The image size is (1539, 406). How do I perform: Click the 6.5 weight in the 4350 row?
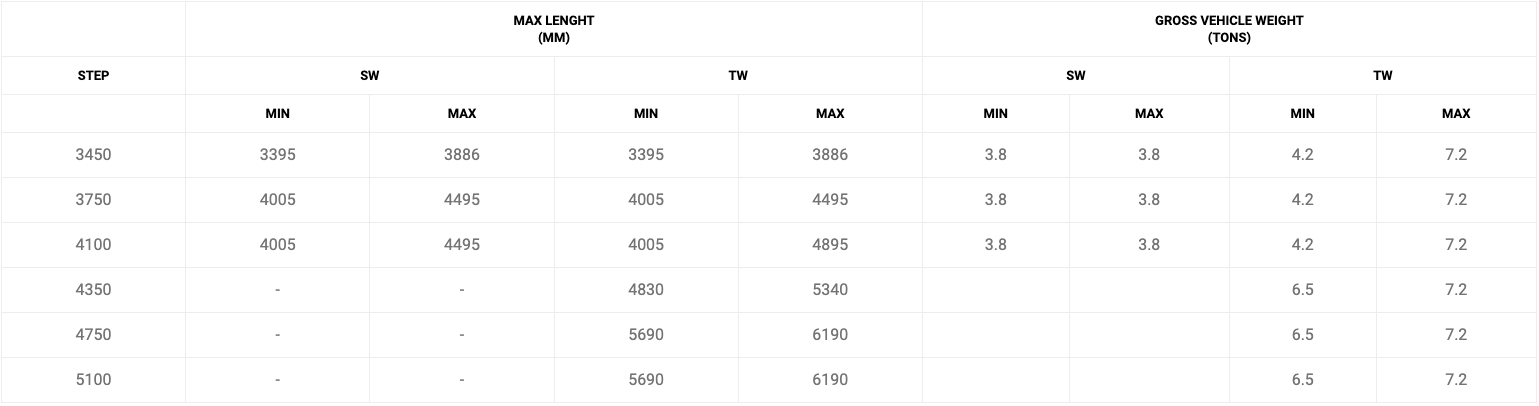pos(1302,290)
